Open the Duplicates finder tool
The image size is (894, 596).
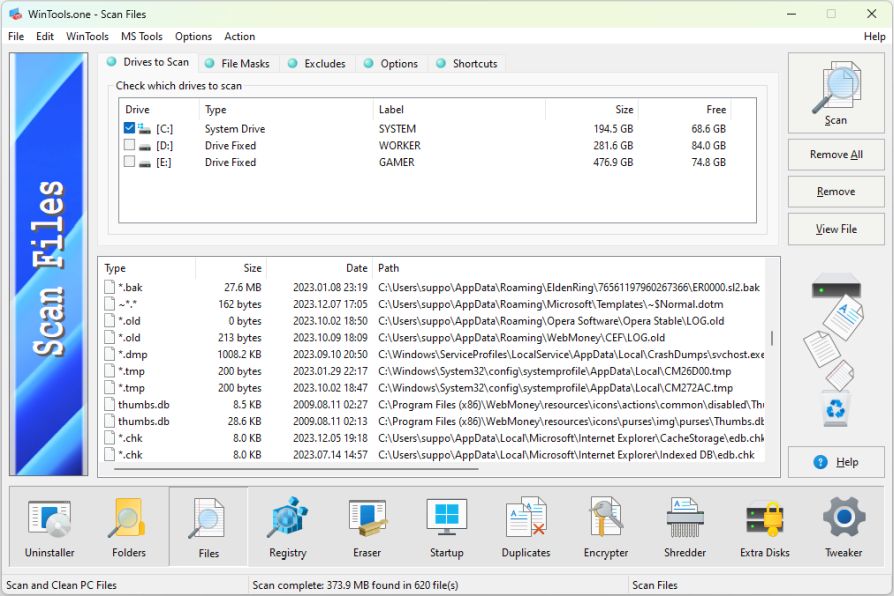point(526,526)
